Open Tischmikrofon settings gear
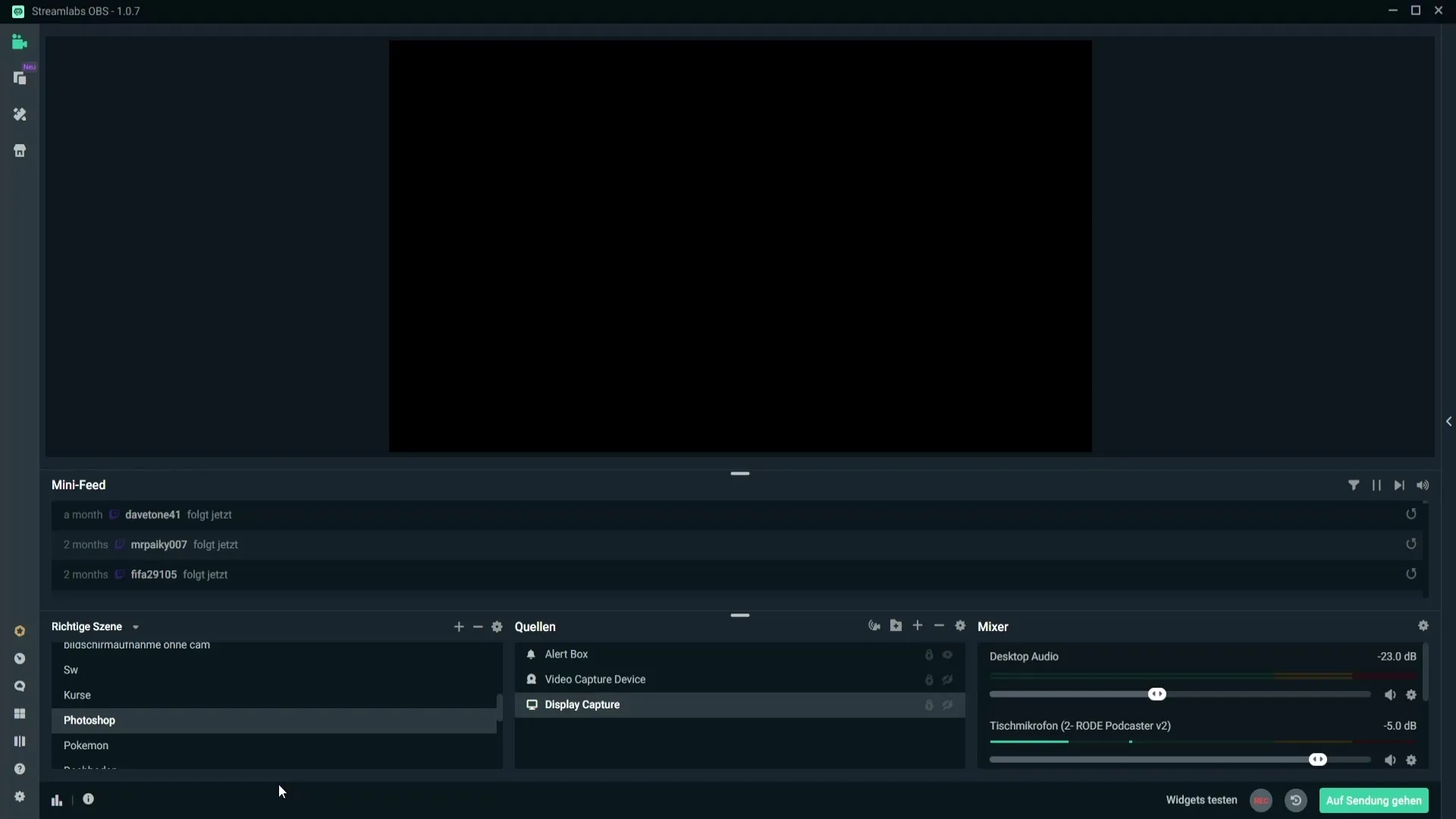Viewport: 1456px width, 819px height. click(x=1411, y=760)
